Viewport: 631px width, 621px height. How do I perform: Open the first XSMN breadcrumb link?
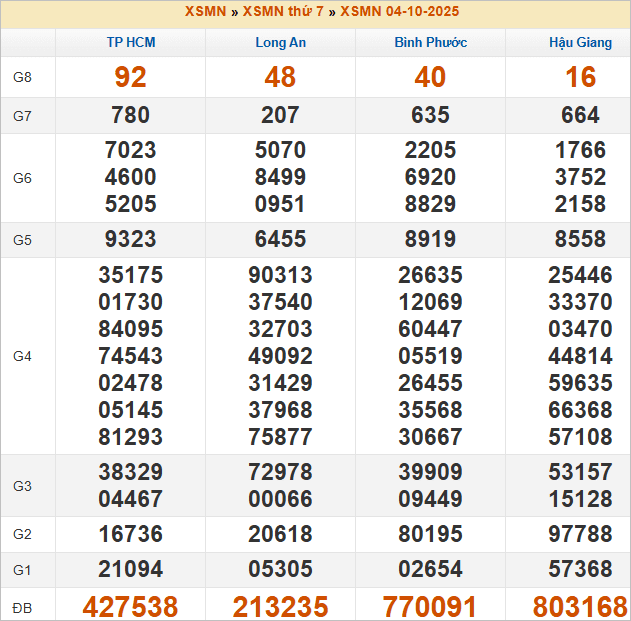pyautogui.click(x=205, y=12)
